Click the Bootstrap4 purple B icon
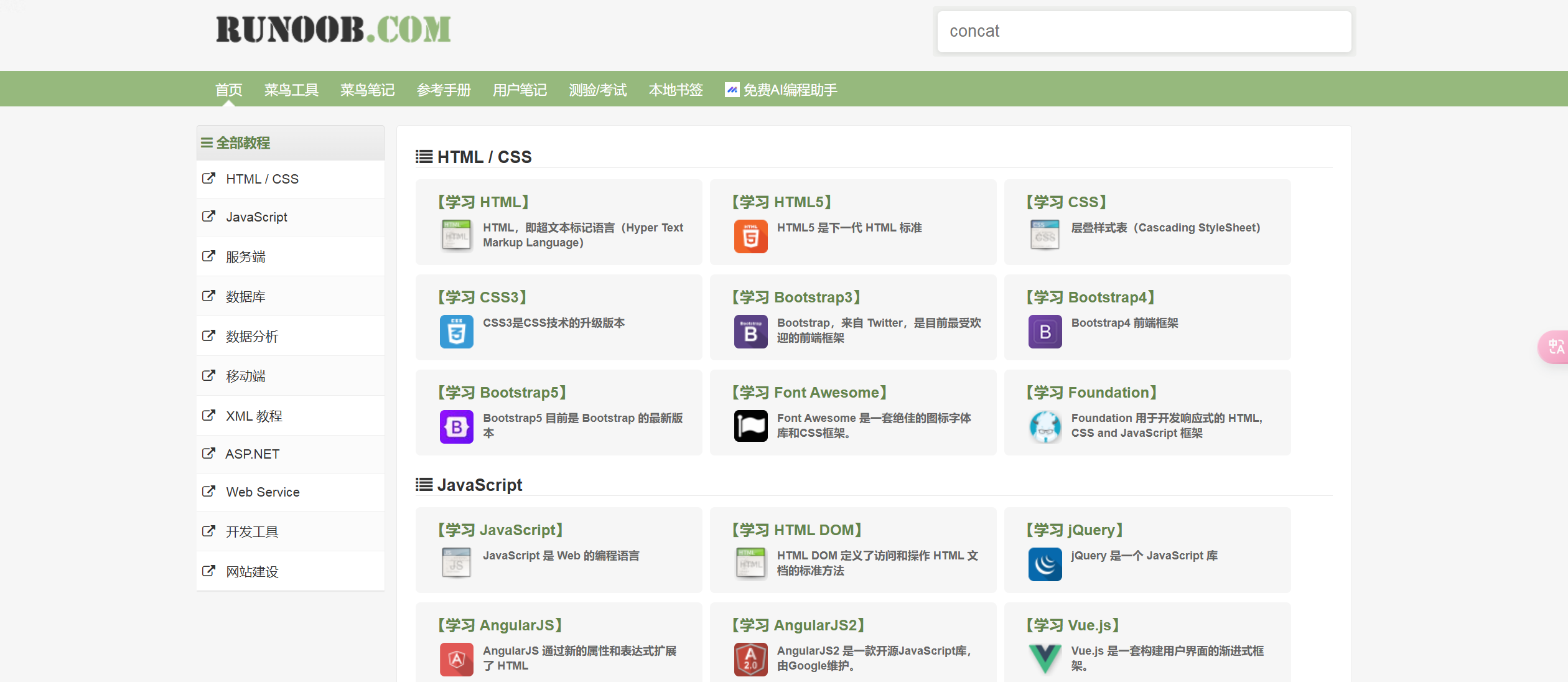Viewport: 1568px width, 682px height. (x=1045, y=332)
